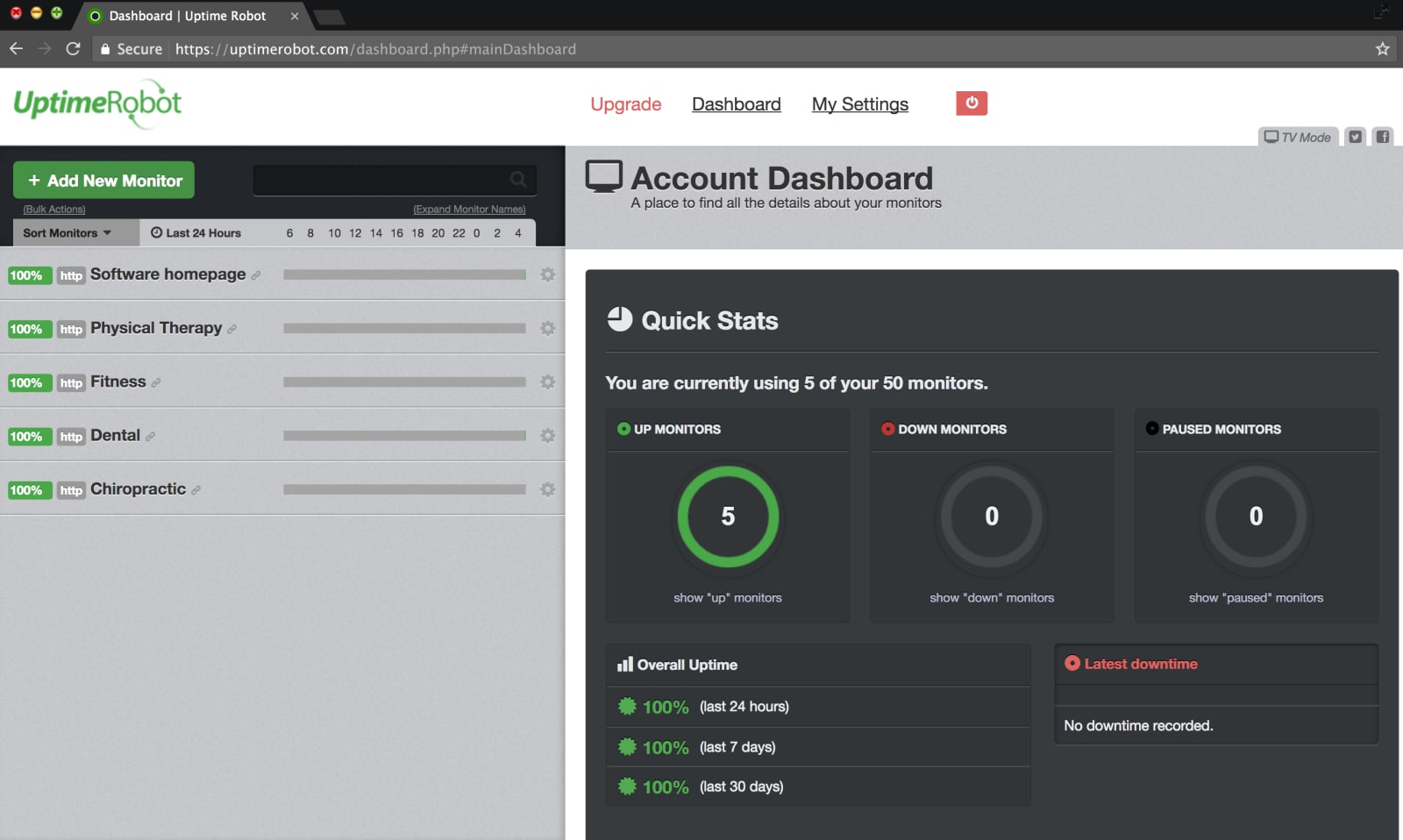The height and width of the screenshot is (840, 1403).
Task: Click the browser address bar URL
Action: pos(375,49)
